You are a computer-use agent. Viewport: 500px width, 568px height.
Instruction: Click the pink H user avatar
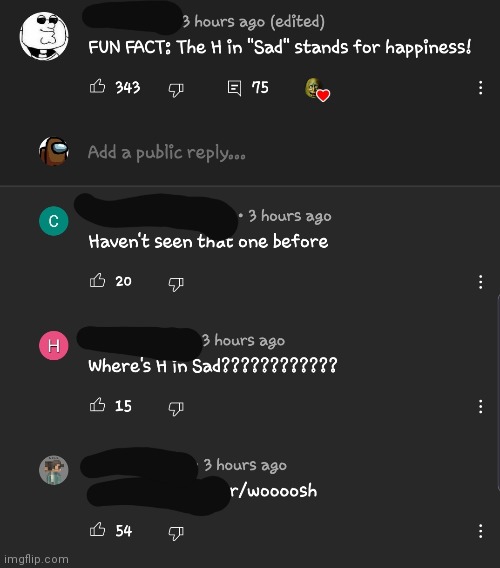click(x=54, y=346)
